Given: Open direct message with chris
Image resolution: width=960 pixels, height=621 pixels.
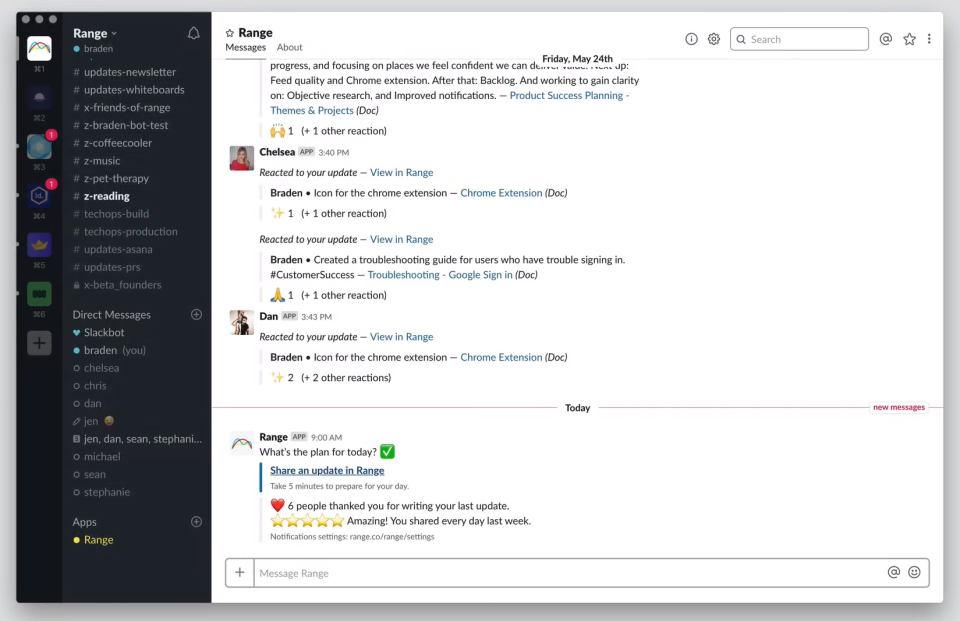Looking at the screenshot, I should [x=95, y=386].
